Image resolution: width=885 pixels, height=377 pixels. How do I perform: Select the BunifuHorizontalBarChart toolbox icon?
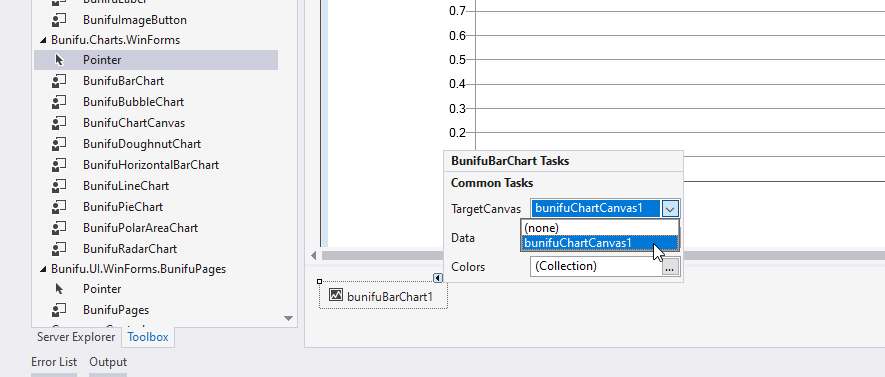[x=59, y=165]
